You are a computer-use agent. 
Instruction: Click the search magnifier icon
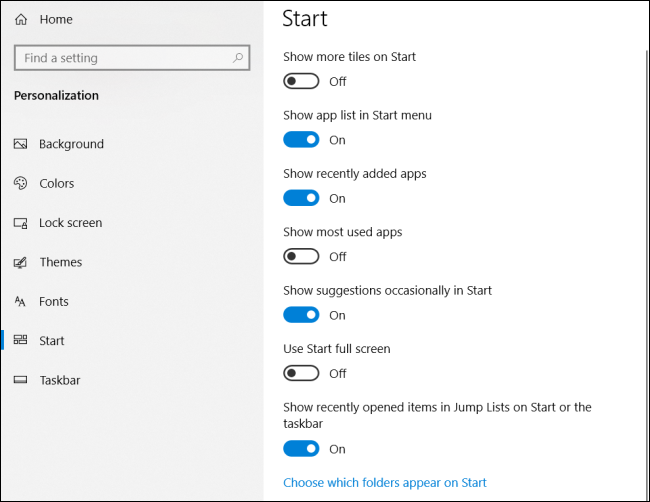pyautogui.click(x=238, y=58)
